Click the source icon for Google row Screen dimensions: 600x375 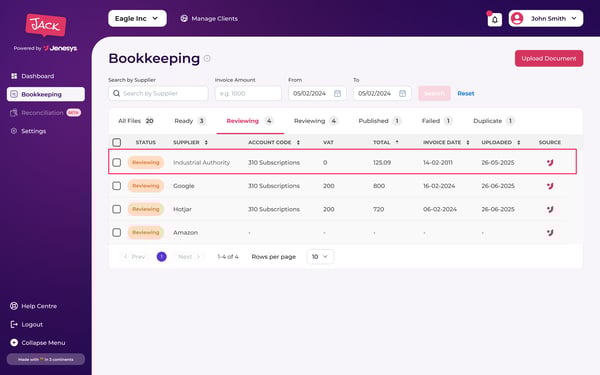point(550,186)
